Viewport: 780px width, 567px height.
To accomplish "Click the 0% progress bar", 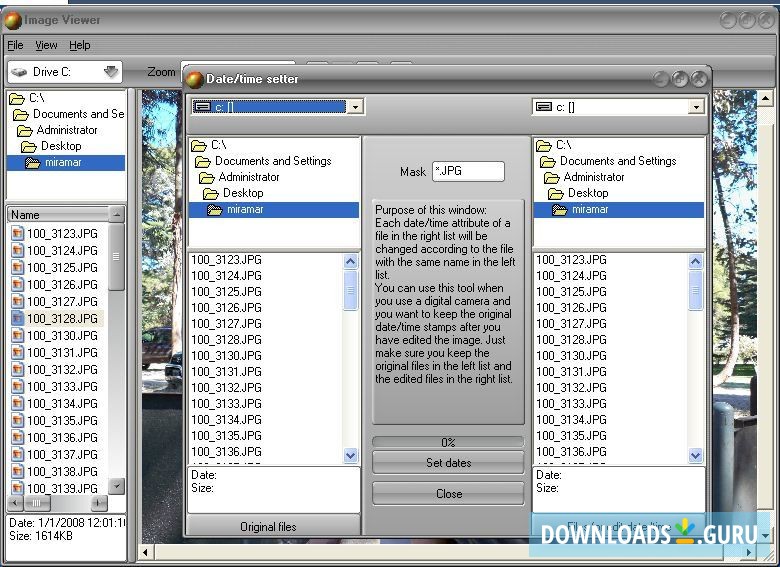I will point(448,442).
